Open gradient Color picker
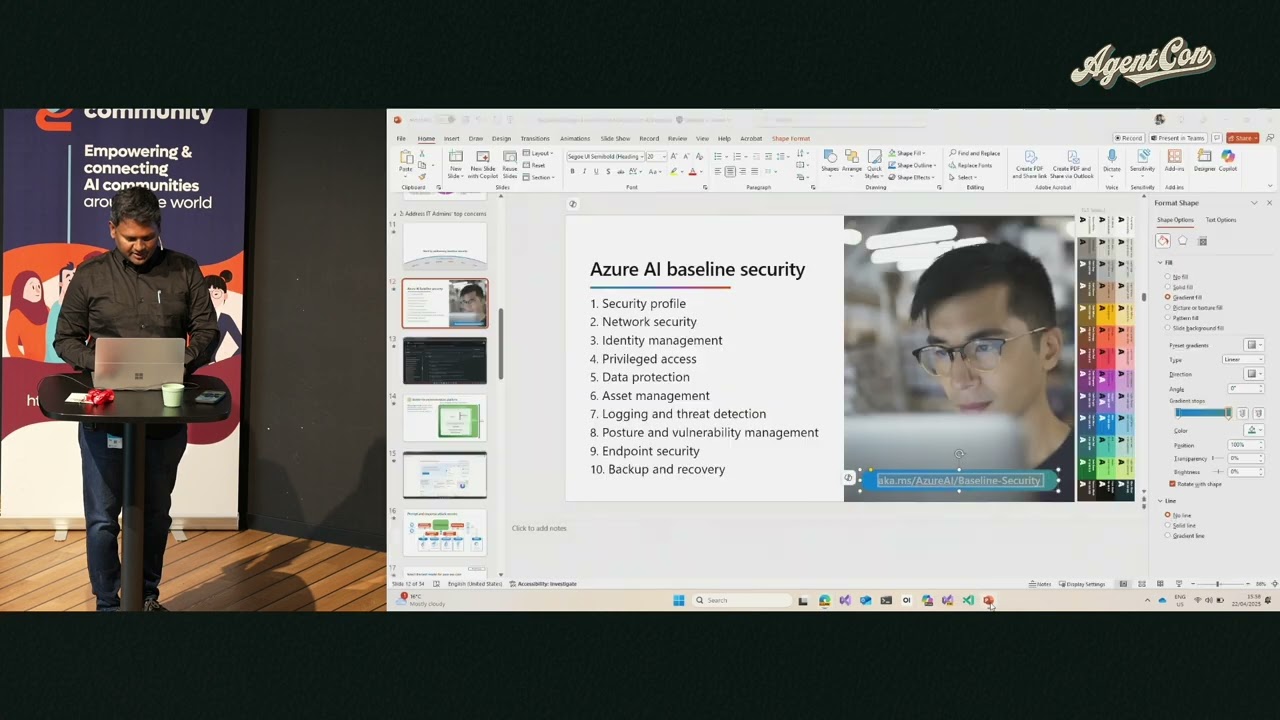 tap(1252, 431)
